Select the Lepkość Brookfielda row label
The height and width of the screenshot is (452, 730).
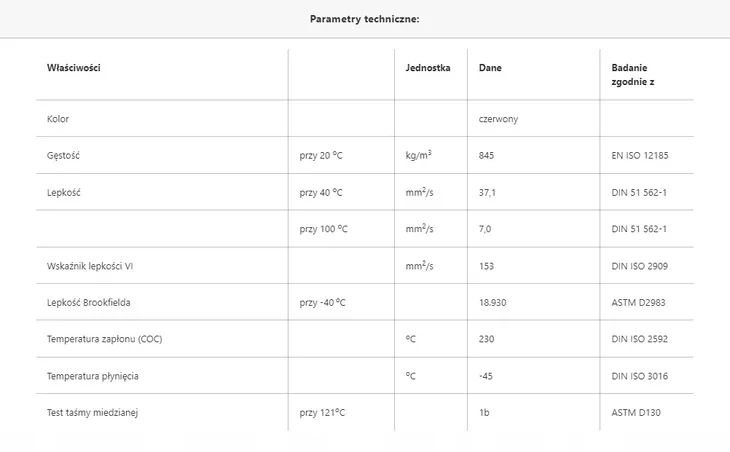pos(88,303)
